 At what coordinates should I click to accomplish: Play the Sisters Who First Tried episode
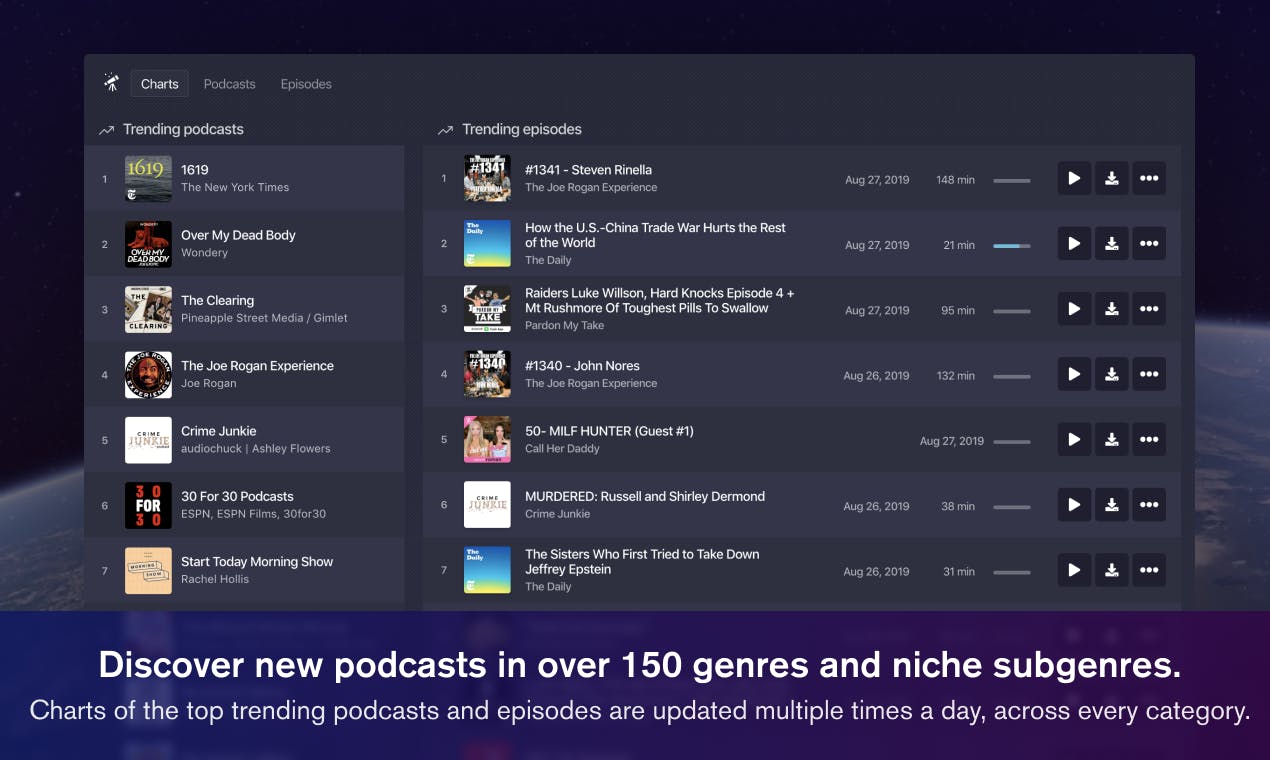tap(1074, 570)
